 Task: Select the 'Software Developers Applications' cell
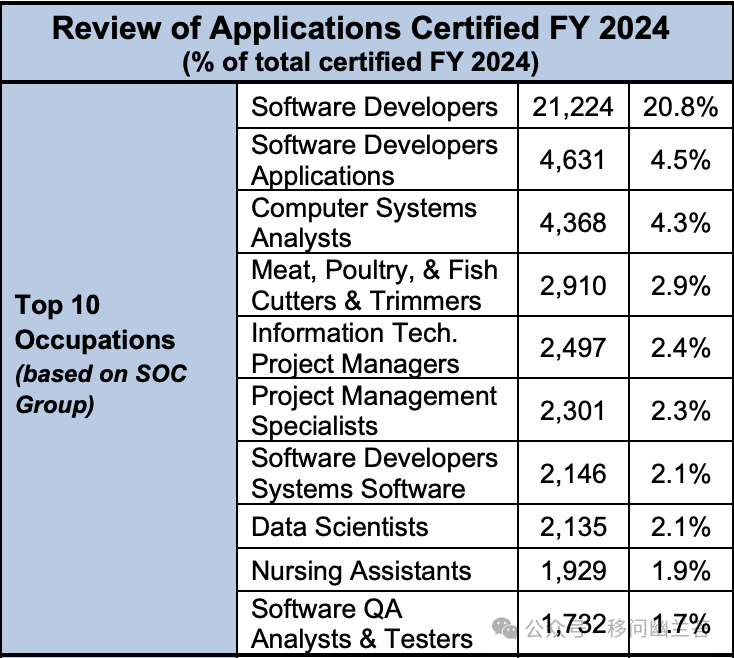(374, 160)
